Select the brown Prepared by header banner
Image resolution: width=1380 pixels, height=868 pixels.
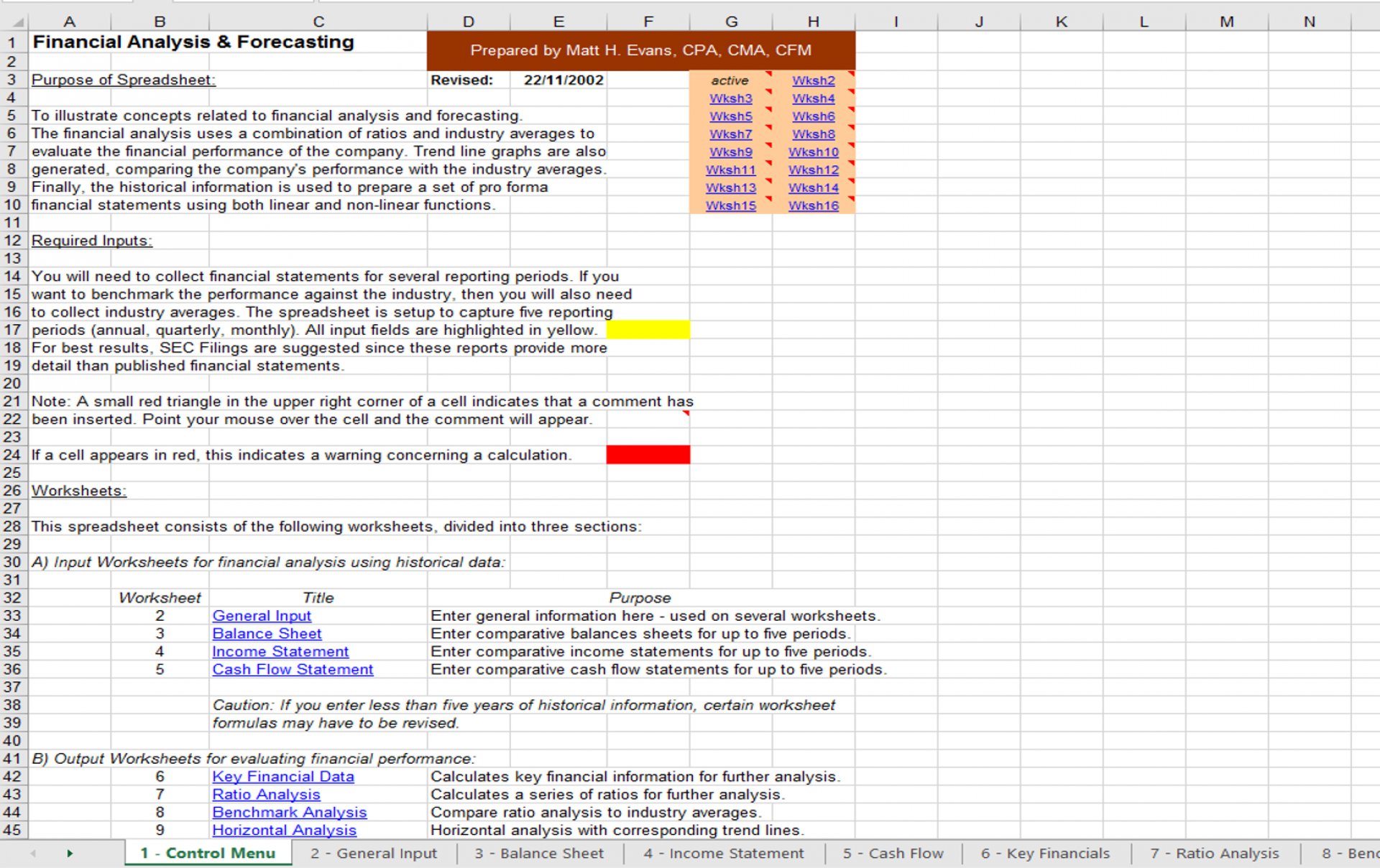(640, 50)
